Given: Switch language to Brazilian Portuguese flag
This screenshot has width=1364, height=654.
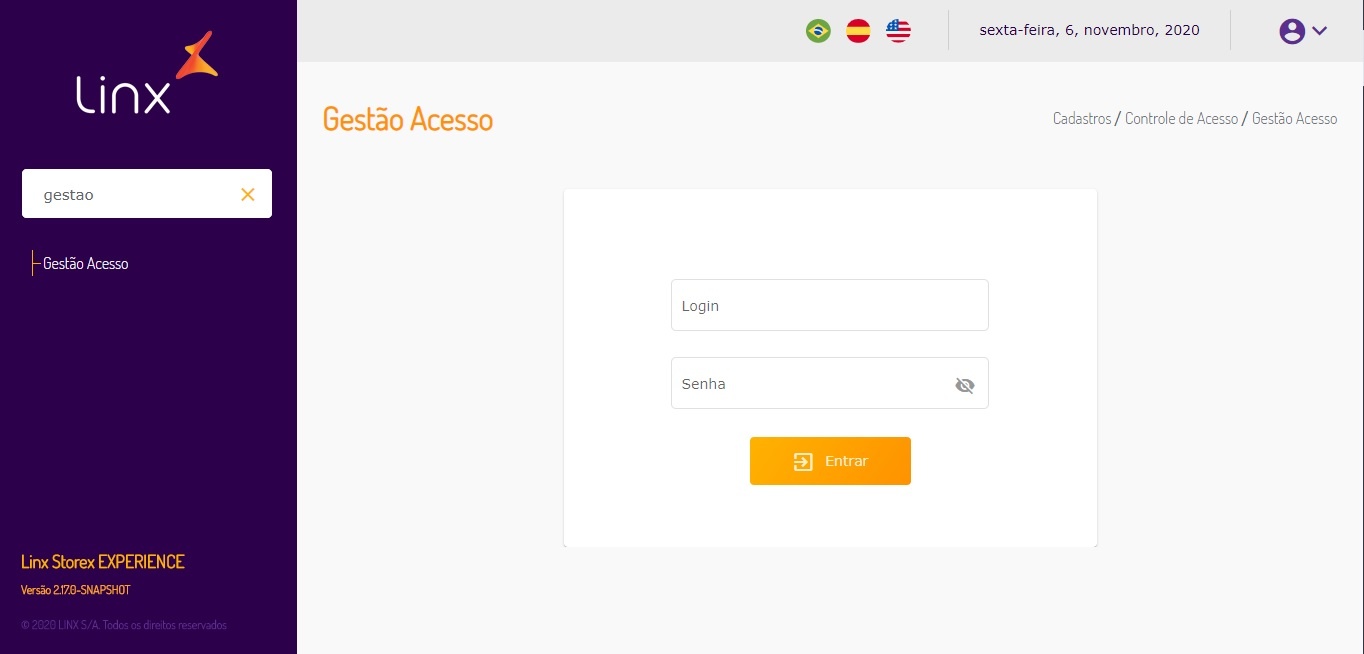Looking at the screenshot, I should coord(818,31).
